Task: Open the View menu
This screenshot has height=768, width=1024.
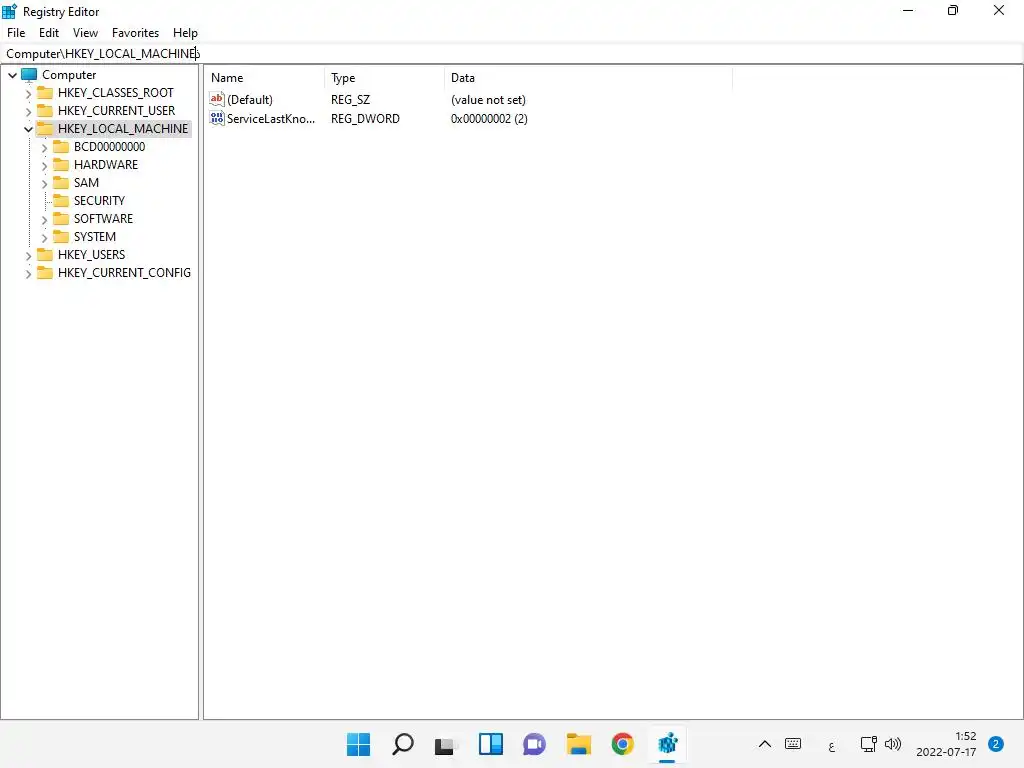Action: (x=85, y=33)
